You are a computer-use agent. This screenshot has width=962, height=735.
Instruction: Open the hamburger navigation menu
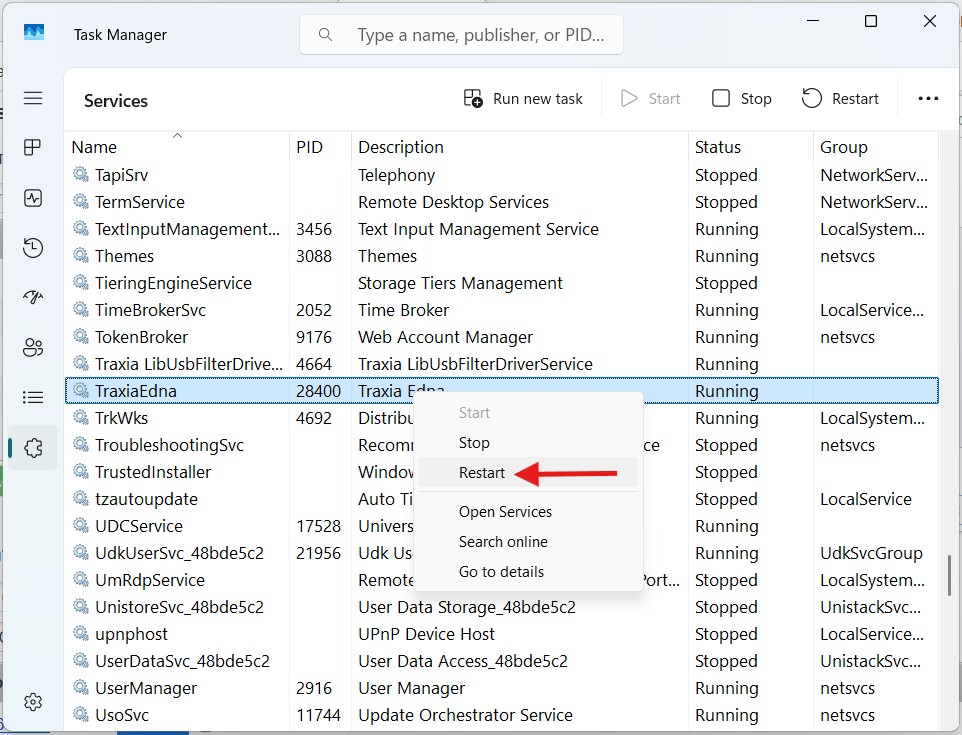coord(33,98)
